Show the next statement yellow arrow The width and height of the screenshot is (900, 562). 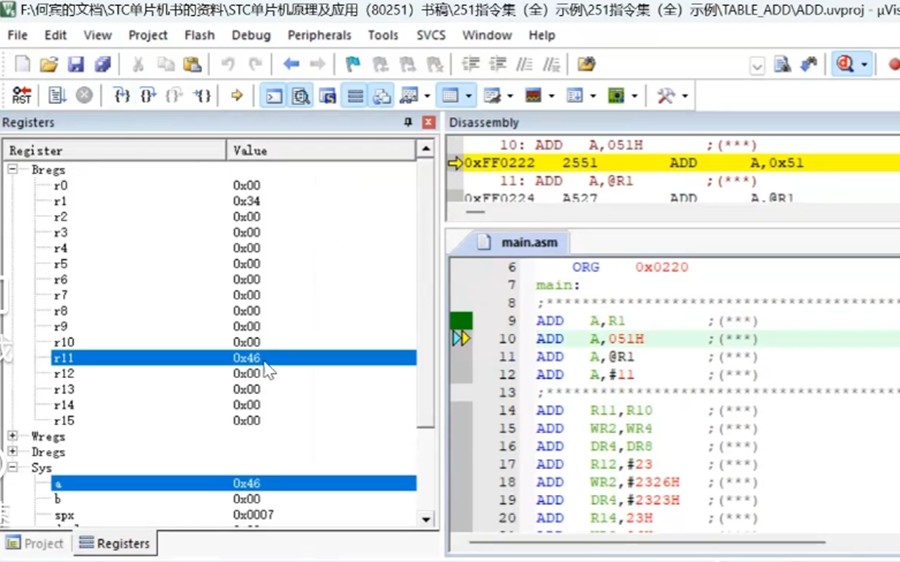coord(236,95)
